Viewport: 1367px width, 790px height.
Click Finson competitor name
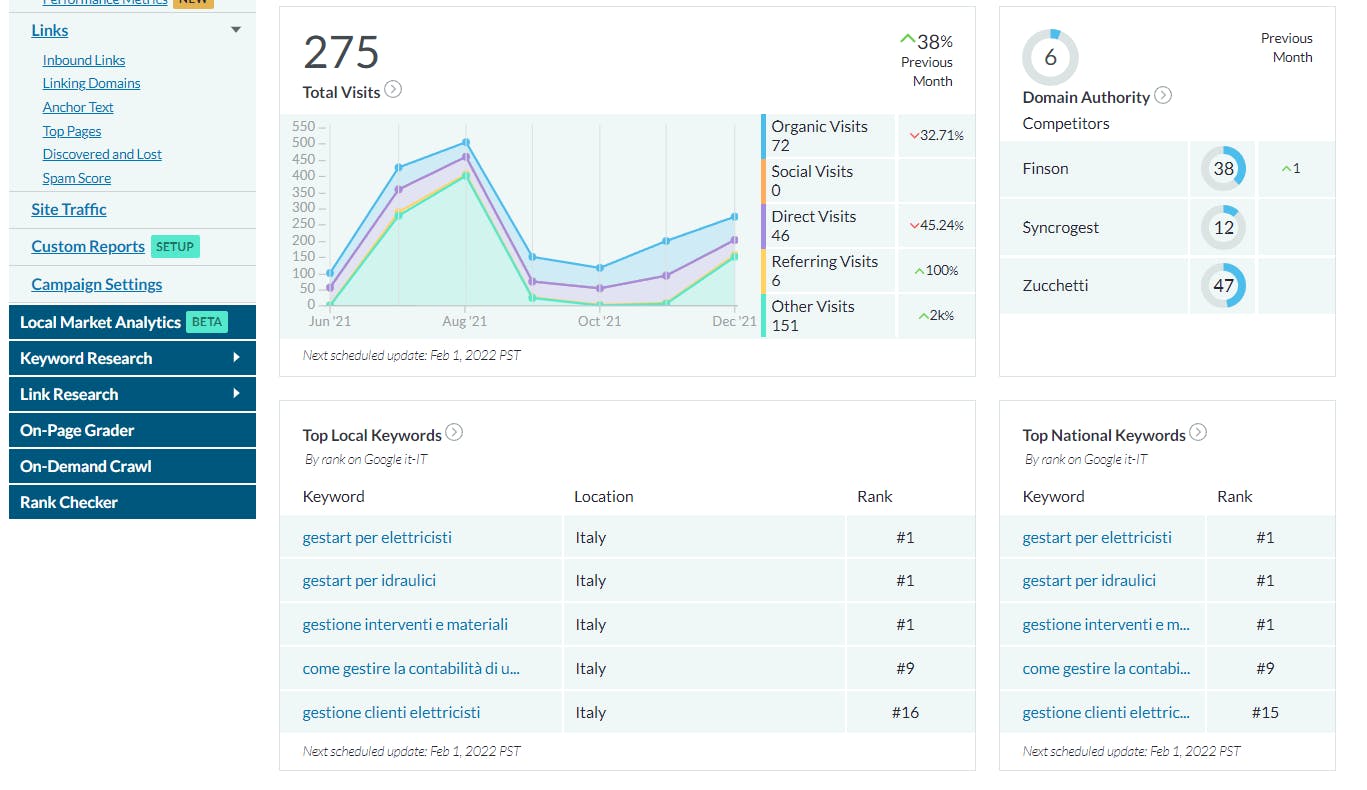1045,168
